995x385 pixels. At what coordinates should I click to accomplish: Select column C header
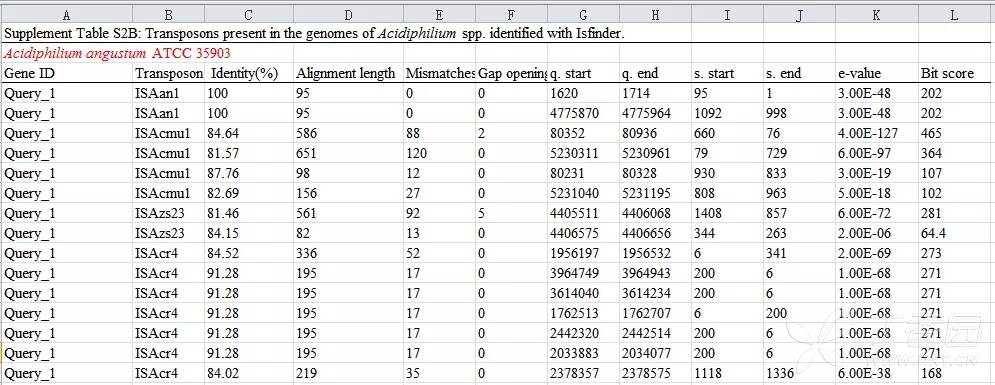(x=248, y=15)
